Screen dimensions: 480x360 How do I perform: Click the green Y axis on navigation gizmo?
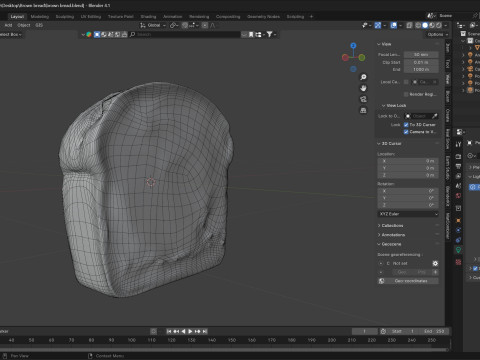362,58
